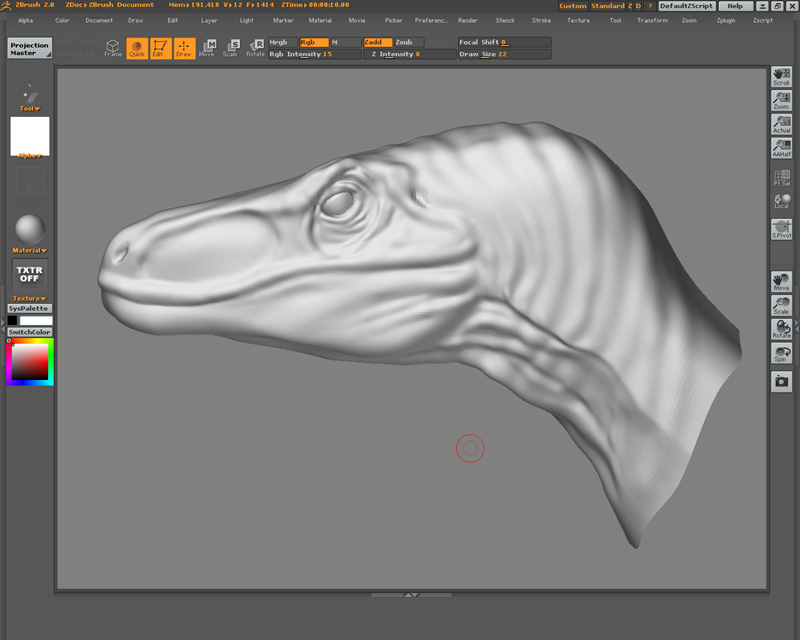Toggle Edit mode button

[x=160, y=48]
